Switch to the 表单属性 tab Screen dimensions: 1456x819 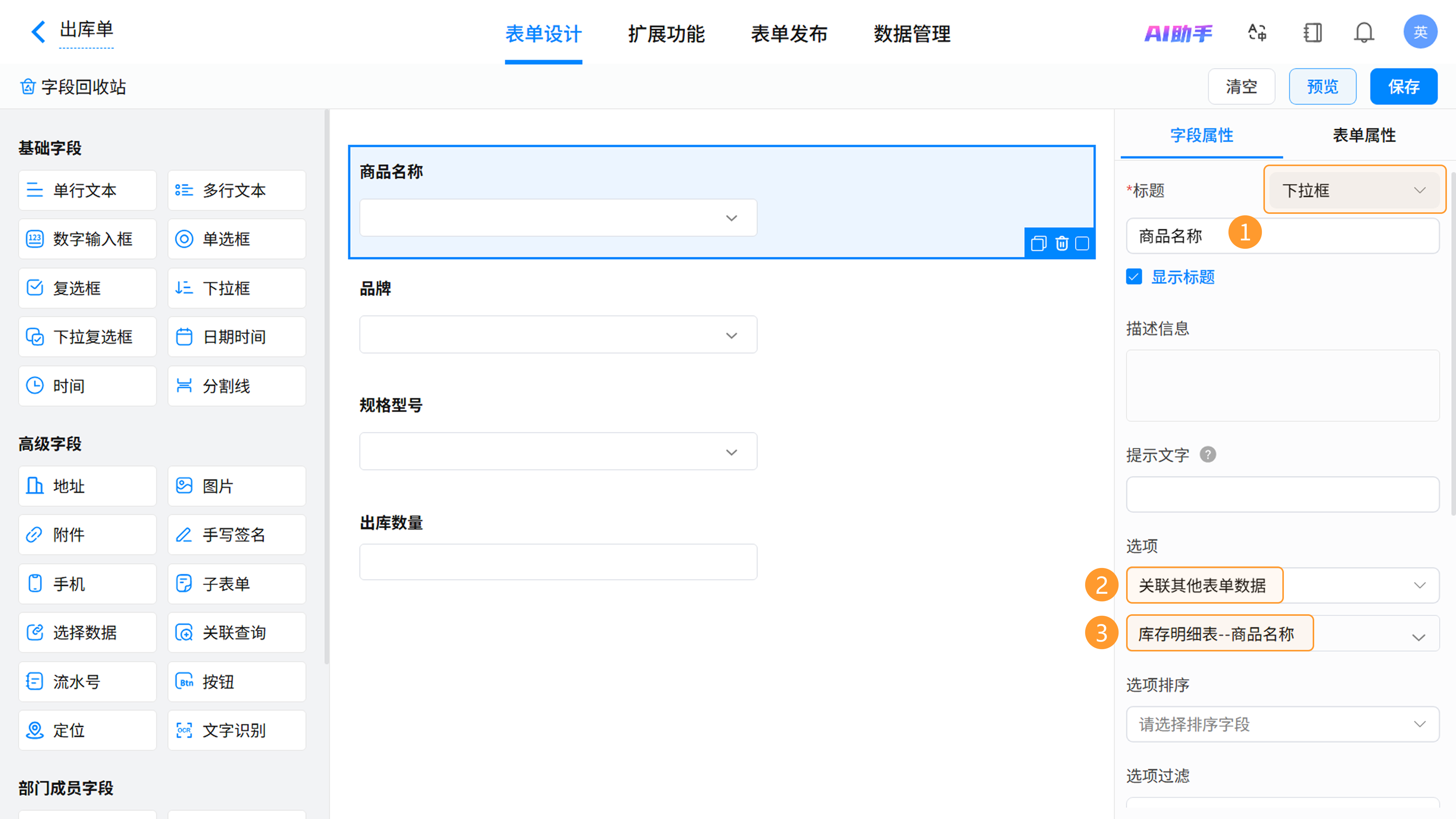[1363, 135]
